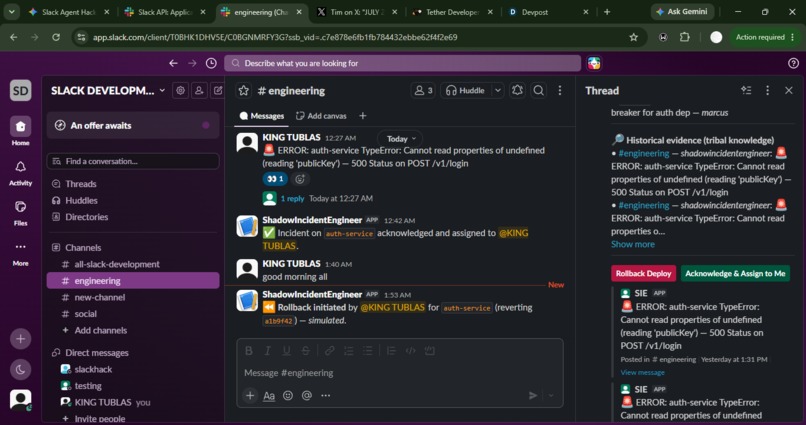Click the Find a conversation field
806x425 pixels.
click(x=133, y=161)
